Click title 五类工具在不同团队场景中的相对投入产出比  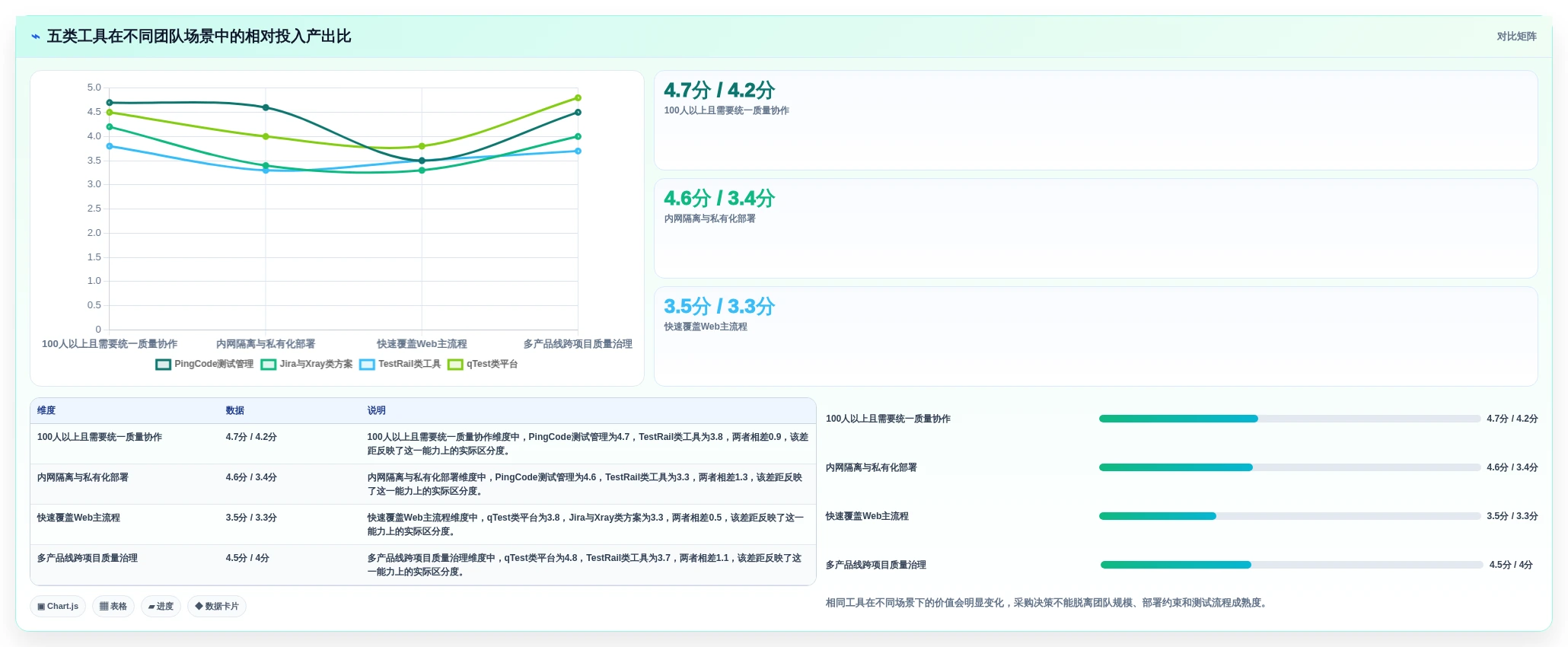199,37
